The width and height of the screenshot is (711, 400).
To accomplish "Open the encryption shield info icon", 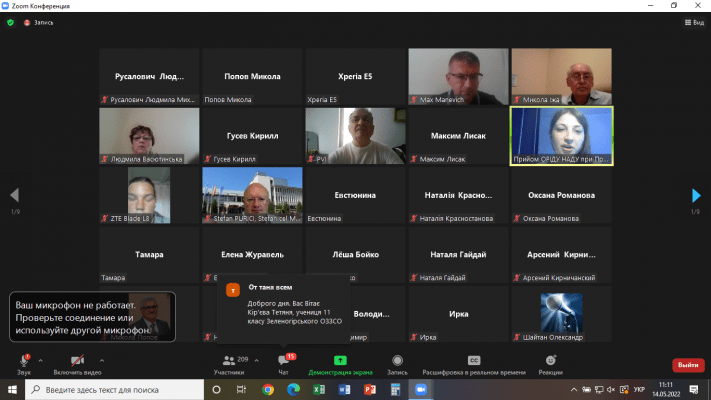I will pyautogui.click(x=10, y=22).
